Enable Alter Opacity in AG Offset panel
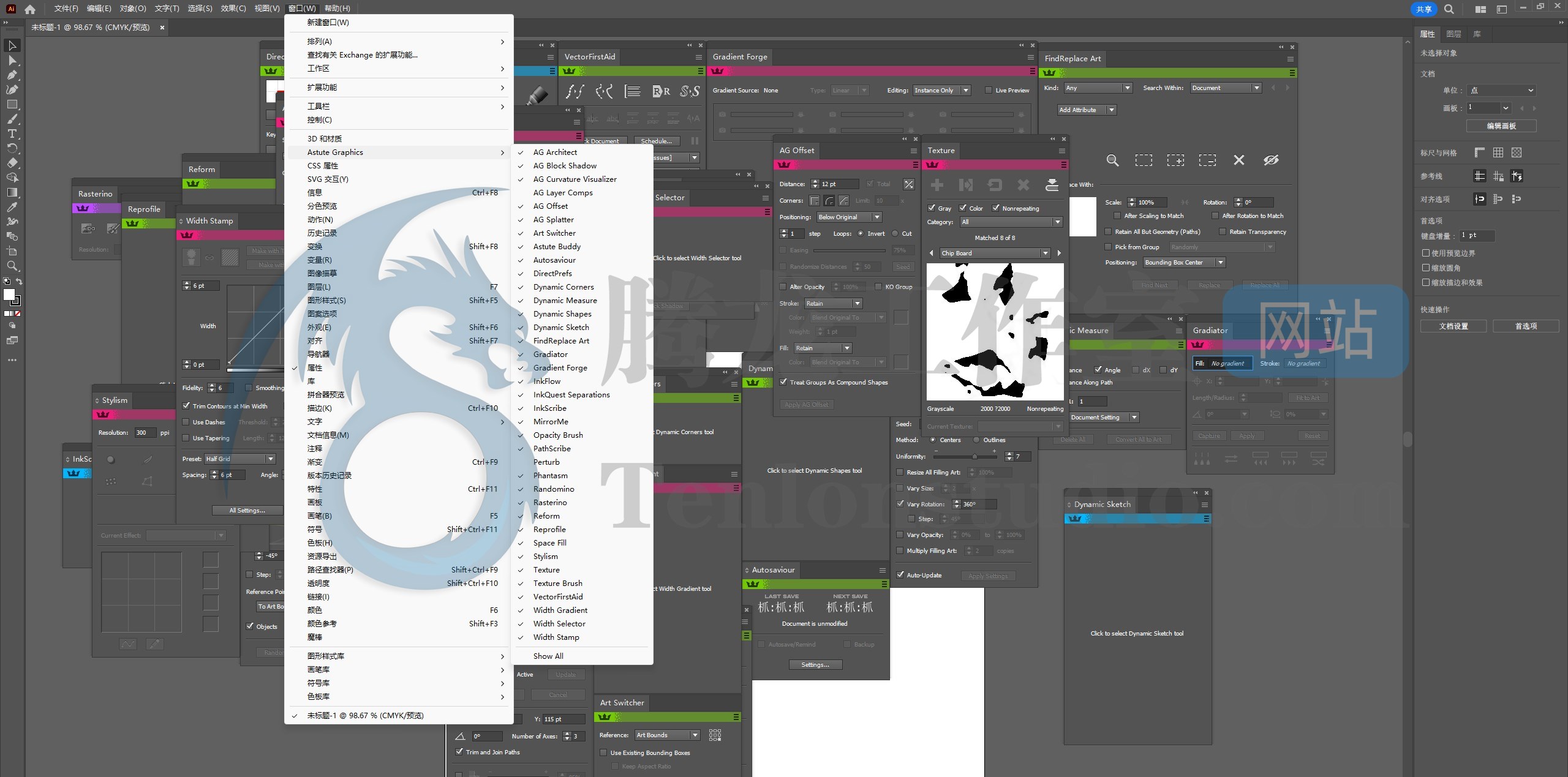This screenshot has width=1568, height=777. pyautogui.click(x=783, y=287)
